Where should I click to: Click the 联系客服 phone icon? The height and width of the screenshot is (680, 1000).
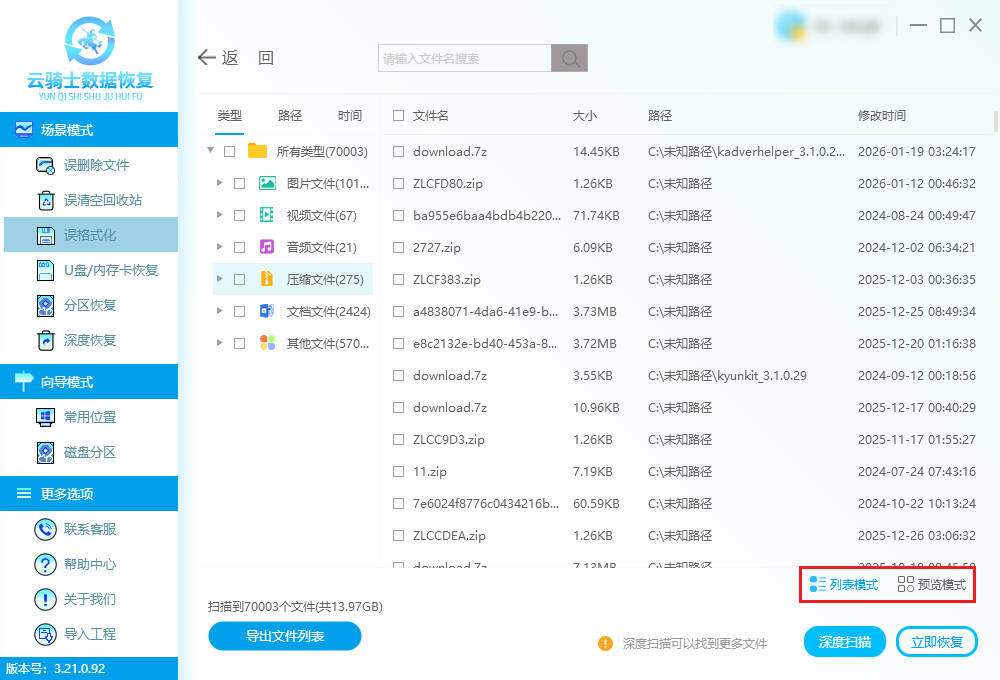point(45,529)
